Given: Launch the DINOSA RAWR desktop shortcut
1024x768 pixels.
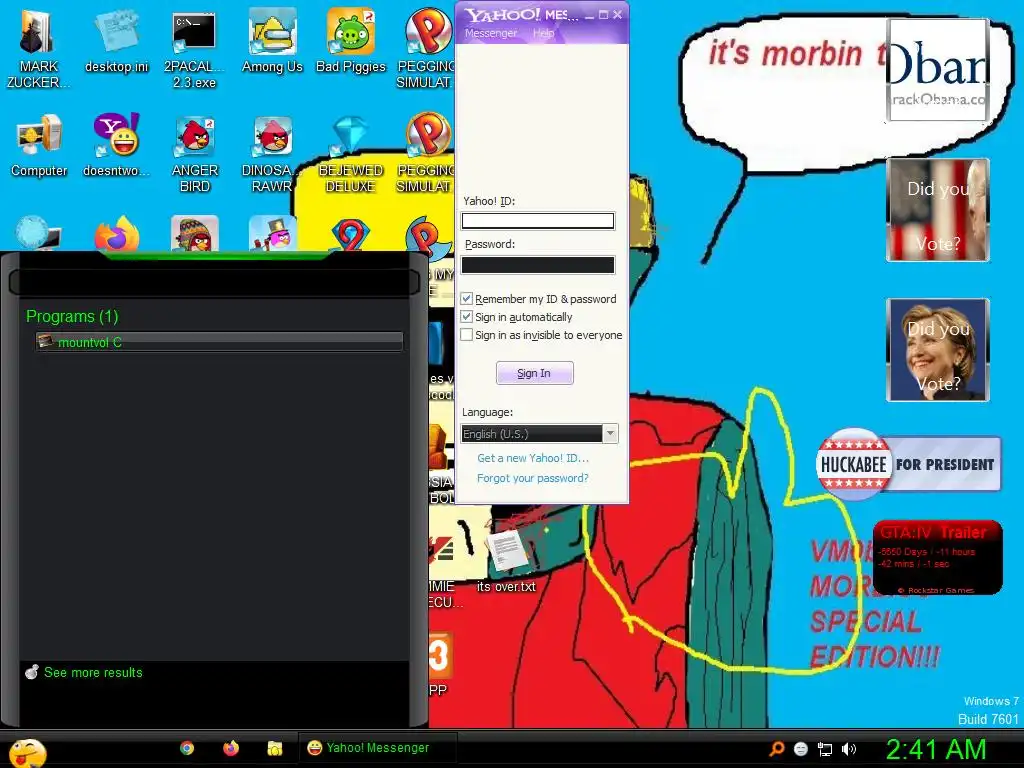Looking at the screenshot, I should coord(272,152).
